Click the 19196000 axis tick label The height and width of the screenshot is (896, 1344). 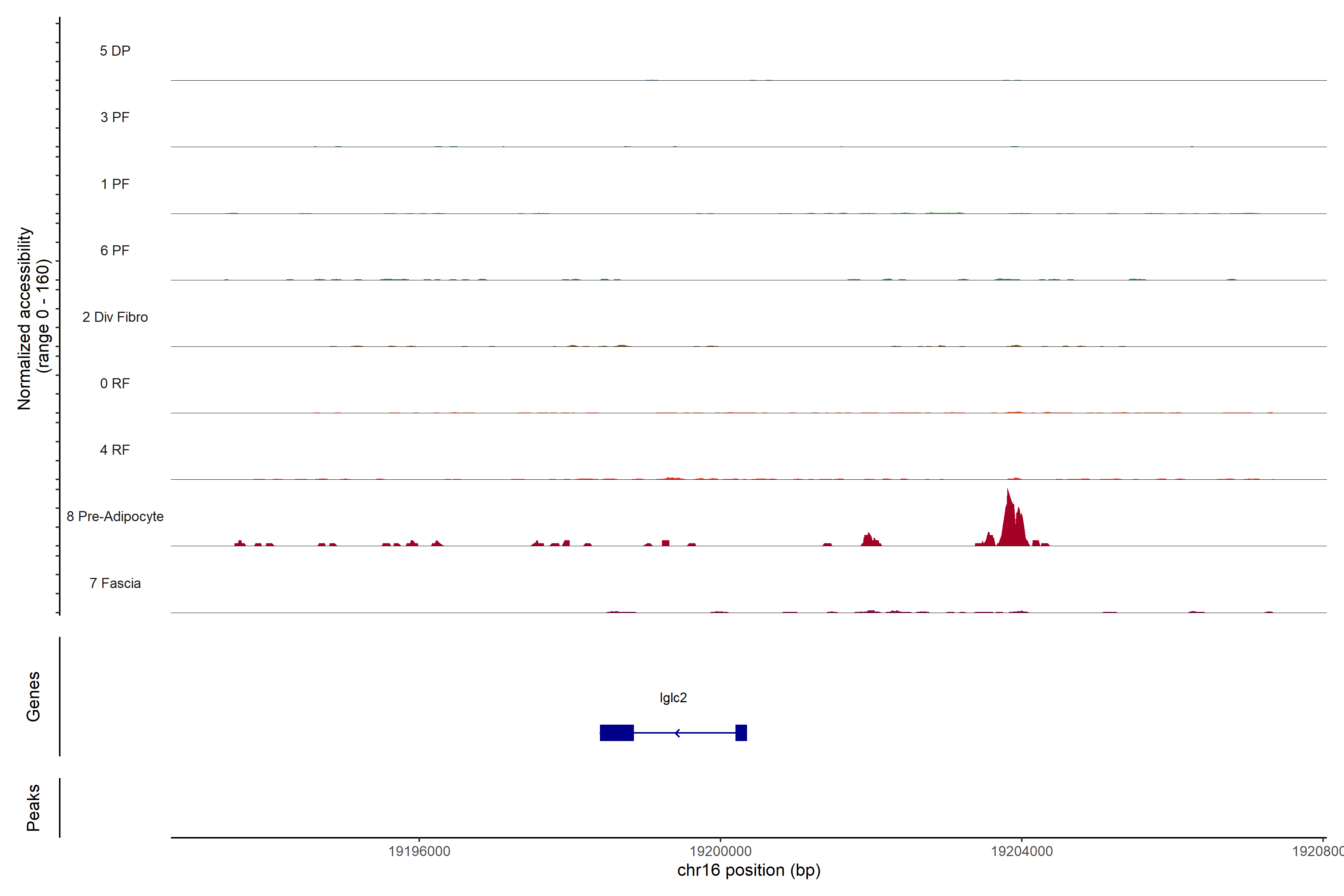coord(419,852)
